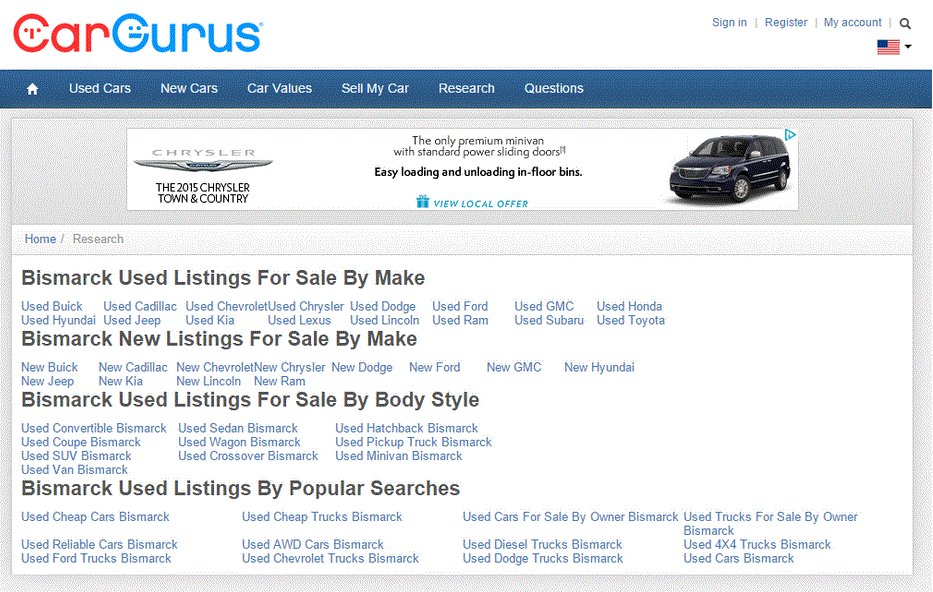Viewport: 933px width, 592px height.
Task: Click the New Hyundai link
Action: [599, 368]
